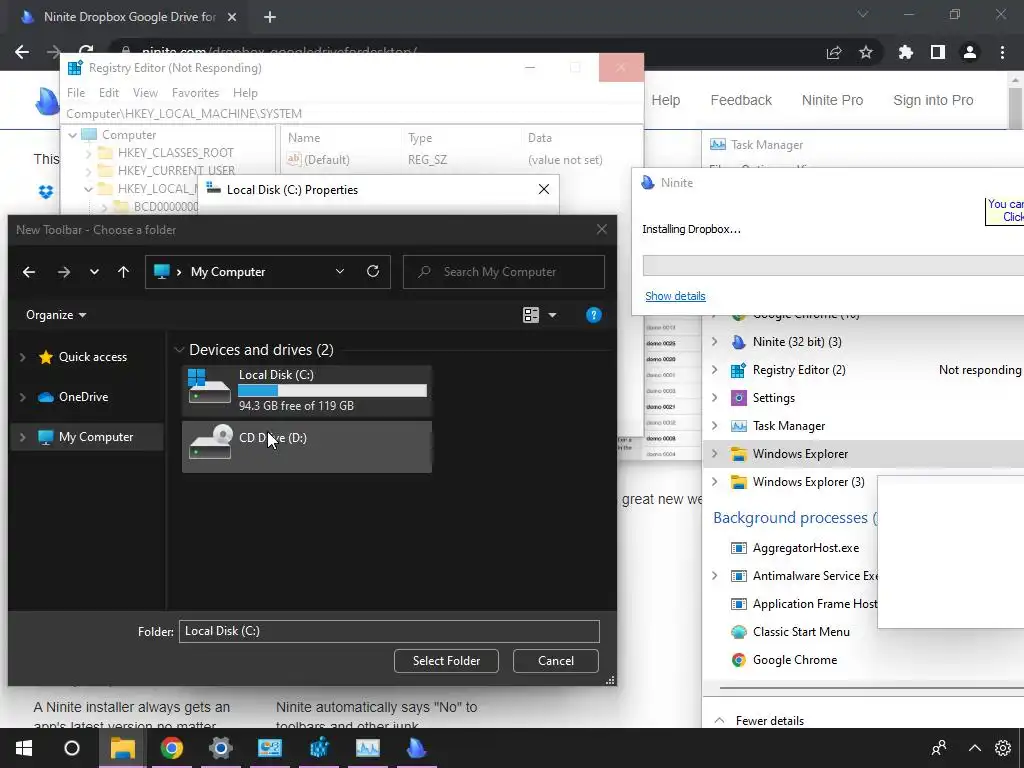Open Ninite Help page link
The image size is (1024, 768).
(x=665, y=100)
